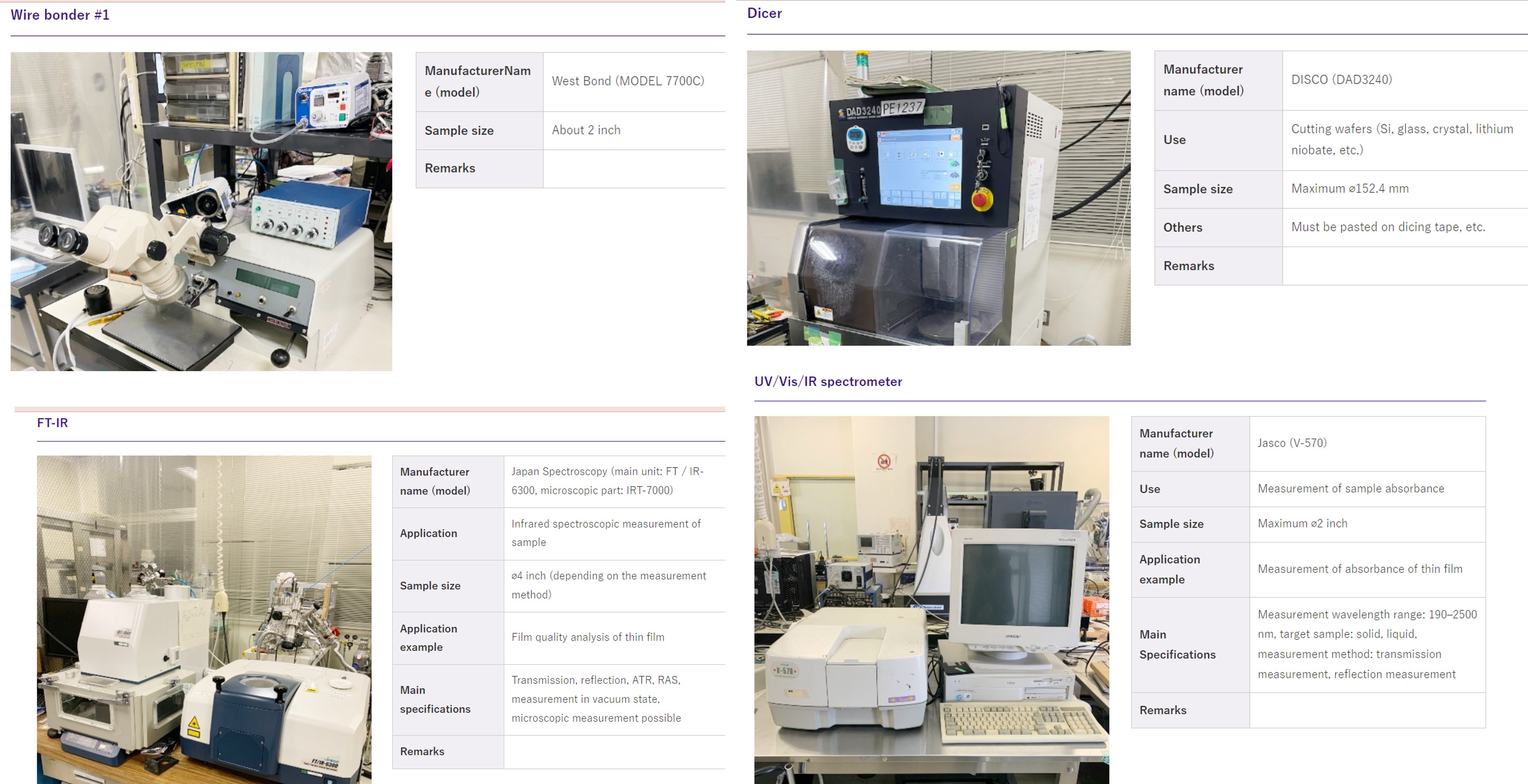This screenshot has height=784, width=1528.
Task: Click 'Sample size' label in Dicer table
Action: point(1218,189)
